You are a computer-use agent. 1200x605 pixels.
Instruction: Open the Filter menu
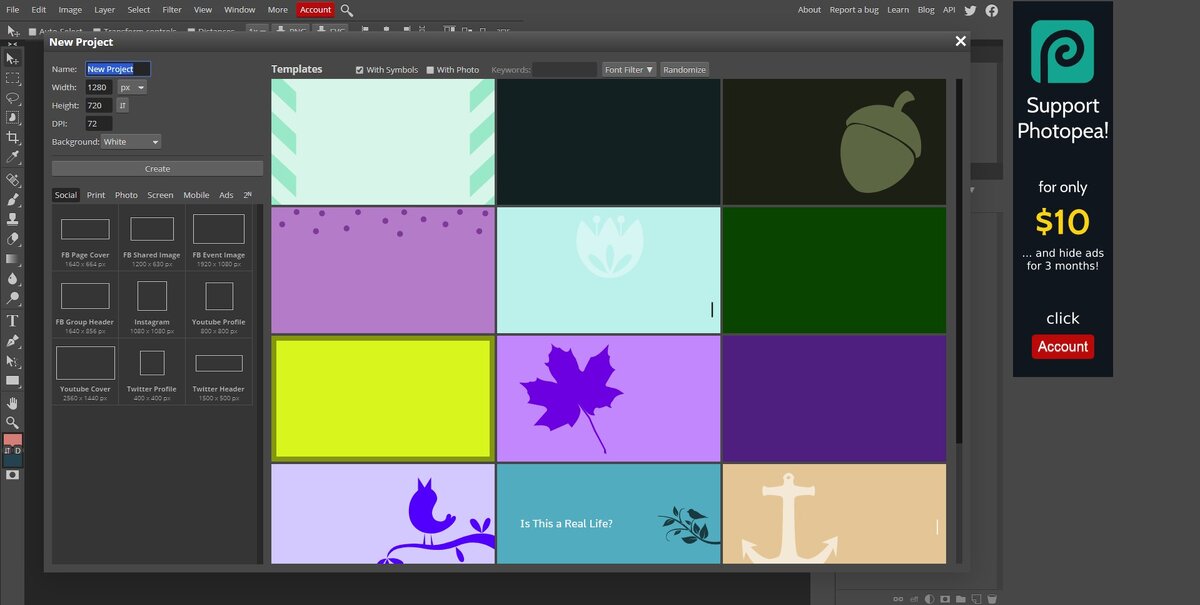coord(172,10)
